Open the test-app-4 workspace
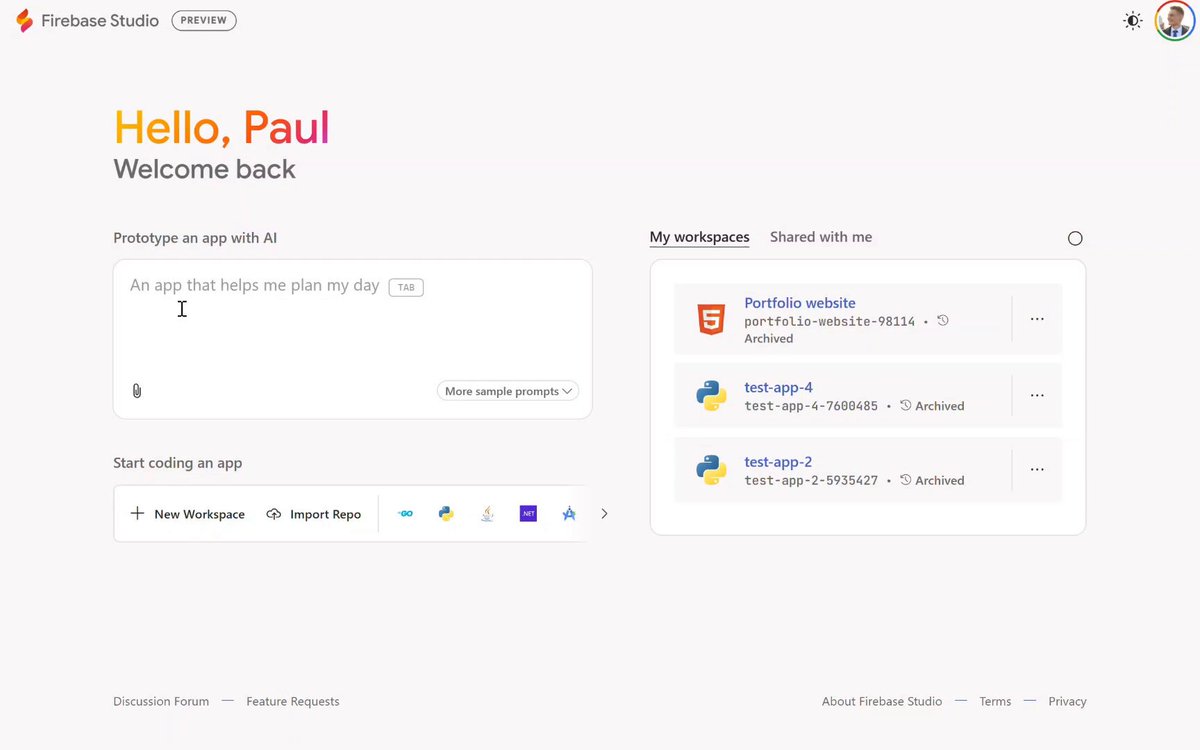The width and height of the screenshot is (1200, 750). click(779, 387)
